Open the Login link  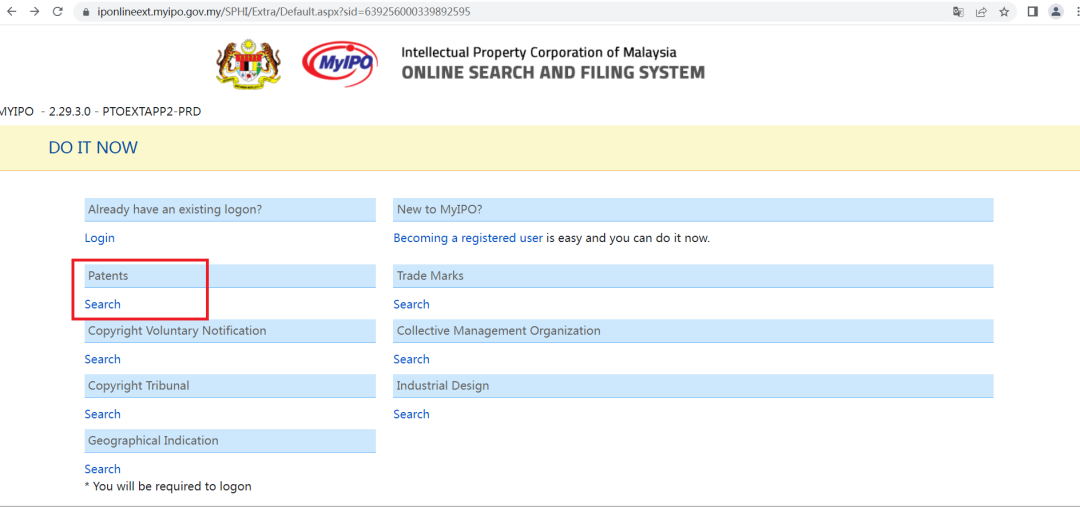click(x=100, y=238)
